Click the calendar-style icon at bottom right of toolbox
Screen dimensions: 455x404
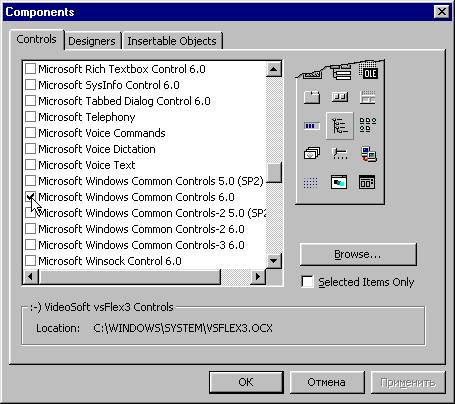point(367,182)
